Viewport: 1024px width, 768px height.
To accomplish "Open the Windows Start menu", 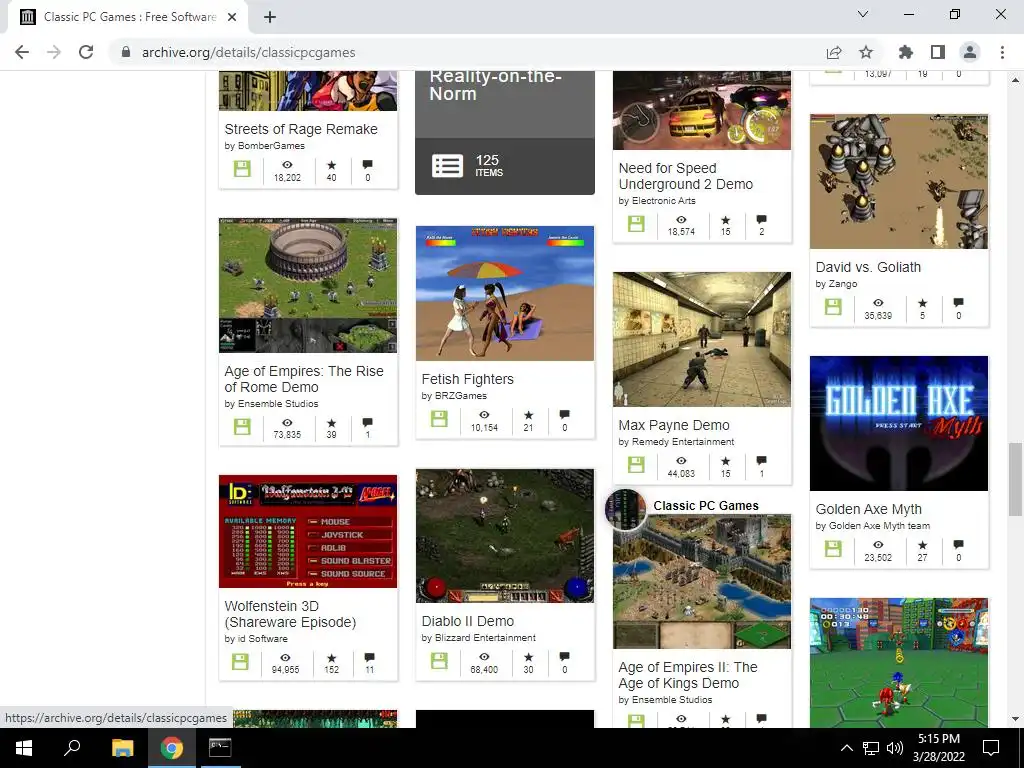I will [24, 748].
